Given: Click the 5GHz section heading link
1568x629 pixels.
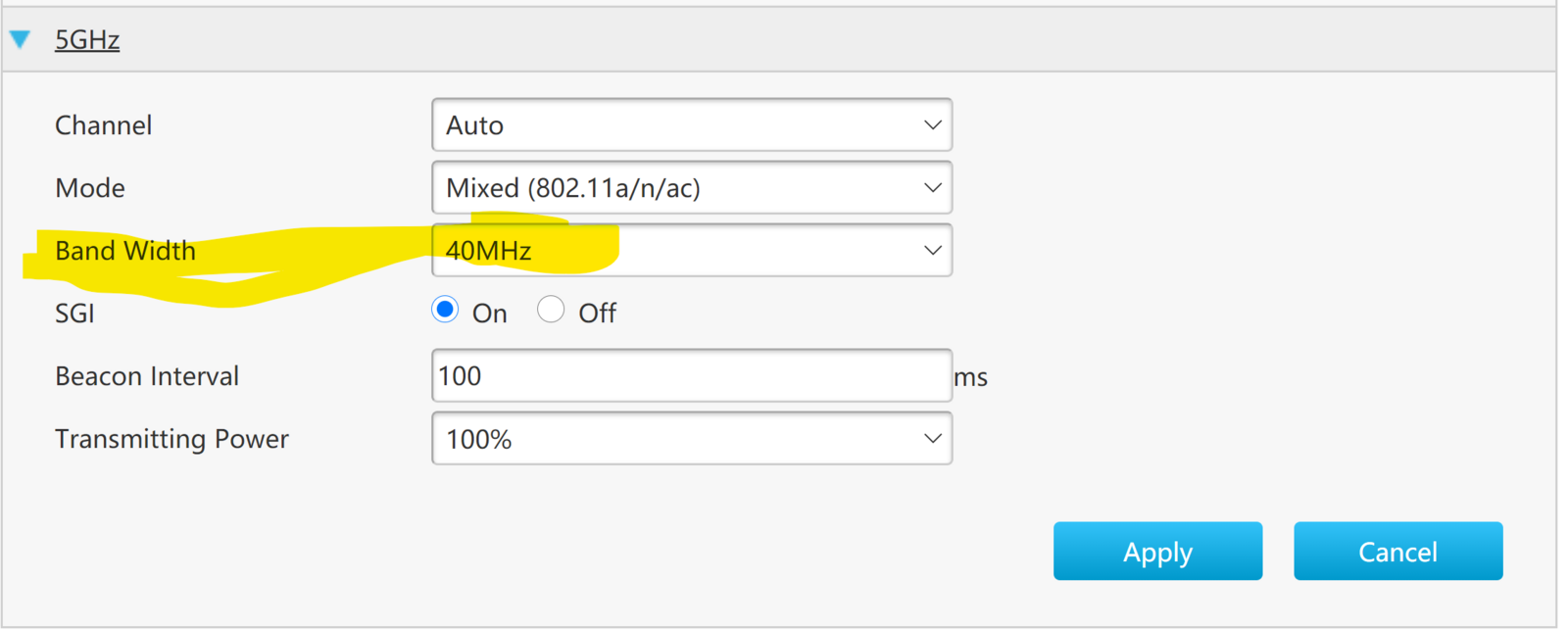Looking at the screenshot, I should [87, 40].
